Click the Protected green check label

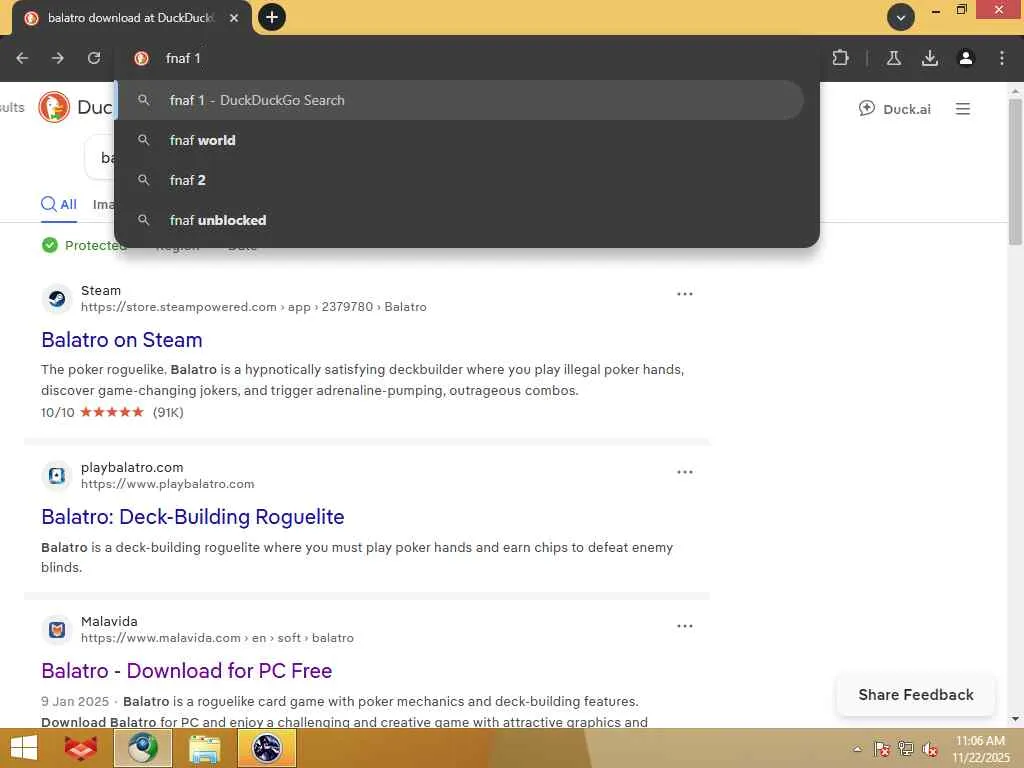(84, 246)
